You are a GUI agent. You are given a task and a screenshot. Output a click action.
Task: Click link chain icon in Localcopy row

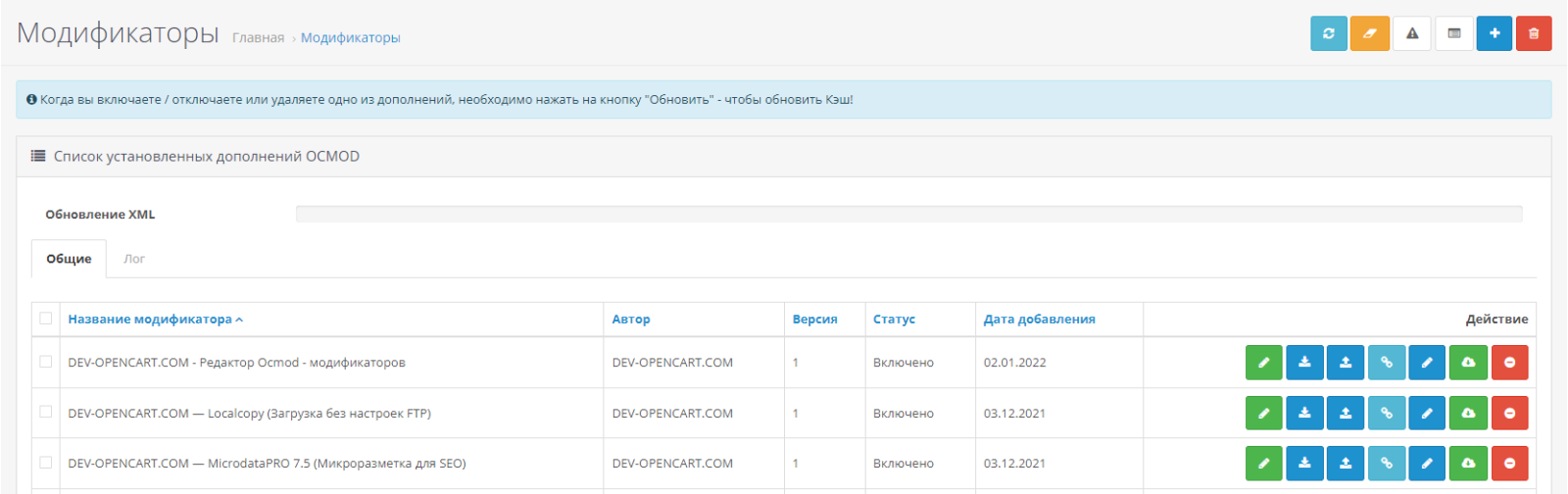click(x=1387, y=413)
